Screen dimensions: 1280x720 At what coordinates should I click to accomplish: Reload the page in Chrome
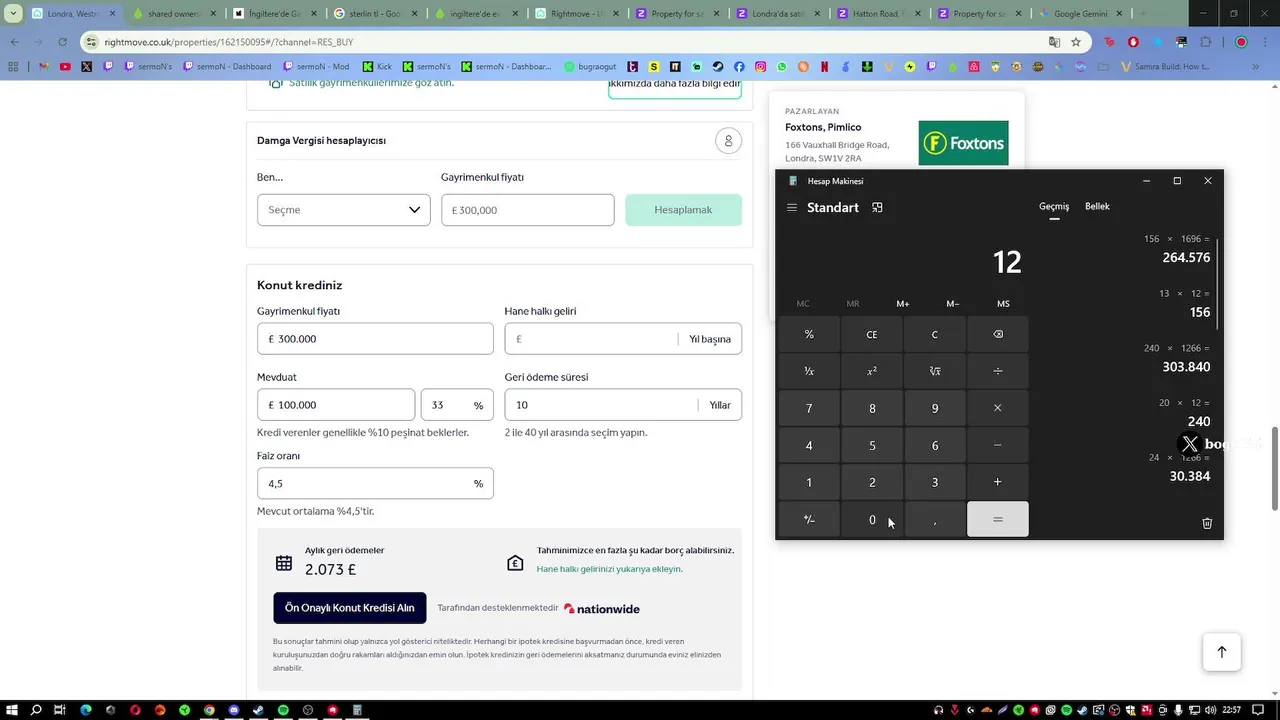[62, 42]
